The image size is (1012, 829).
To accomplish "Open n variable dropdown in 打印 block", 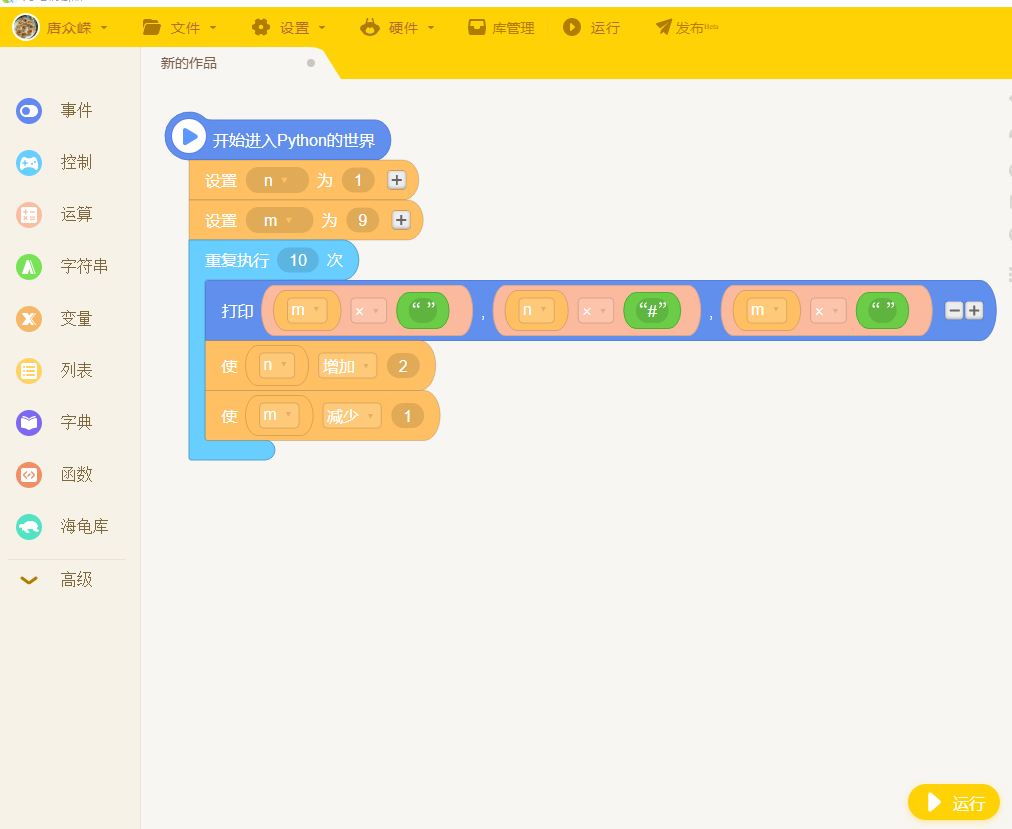I will click(x=535, y=311).
